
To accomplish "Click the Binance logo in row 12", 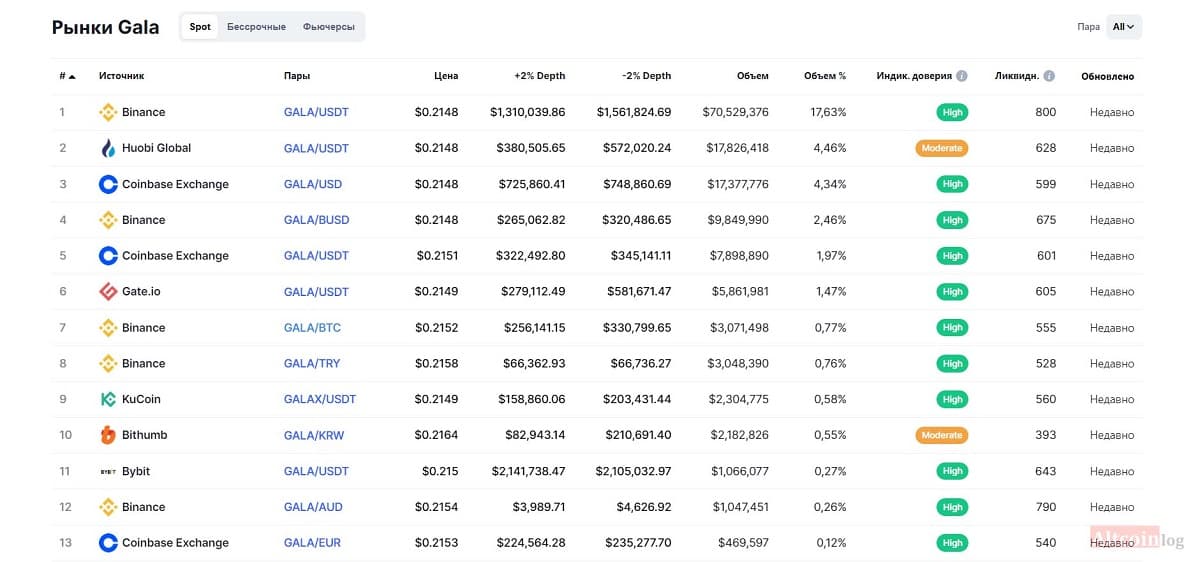I will pyautogui.click(x=108, y=507).
